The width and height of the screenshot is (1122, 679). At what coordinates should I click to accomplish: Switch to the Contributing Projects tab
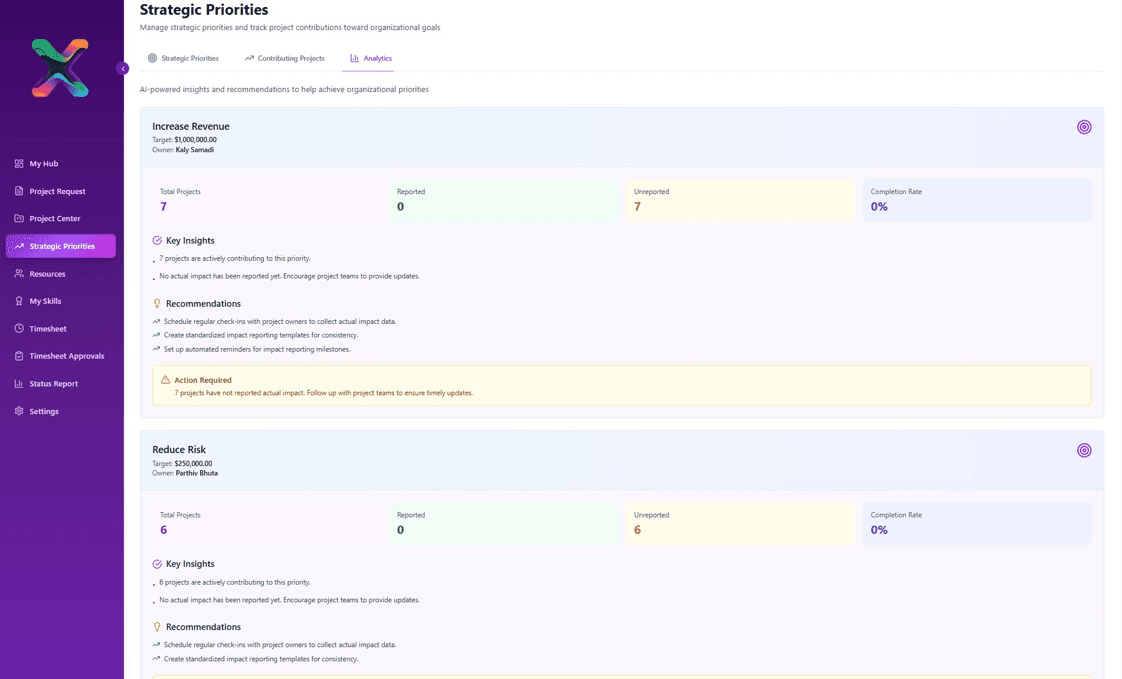coord(285,58)
